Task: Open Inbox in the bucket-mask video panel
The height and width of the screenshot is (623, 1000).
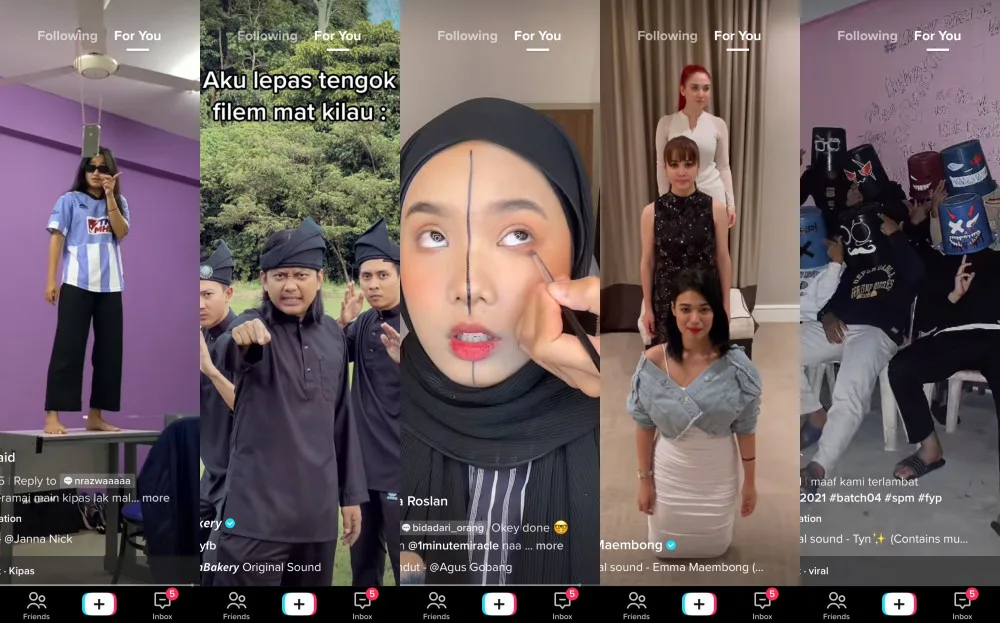Action: tap(962, 604)
